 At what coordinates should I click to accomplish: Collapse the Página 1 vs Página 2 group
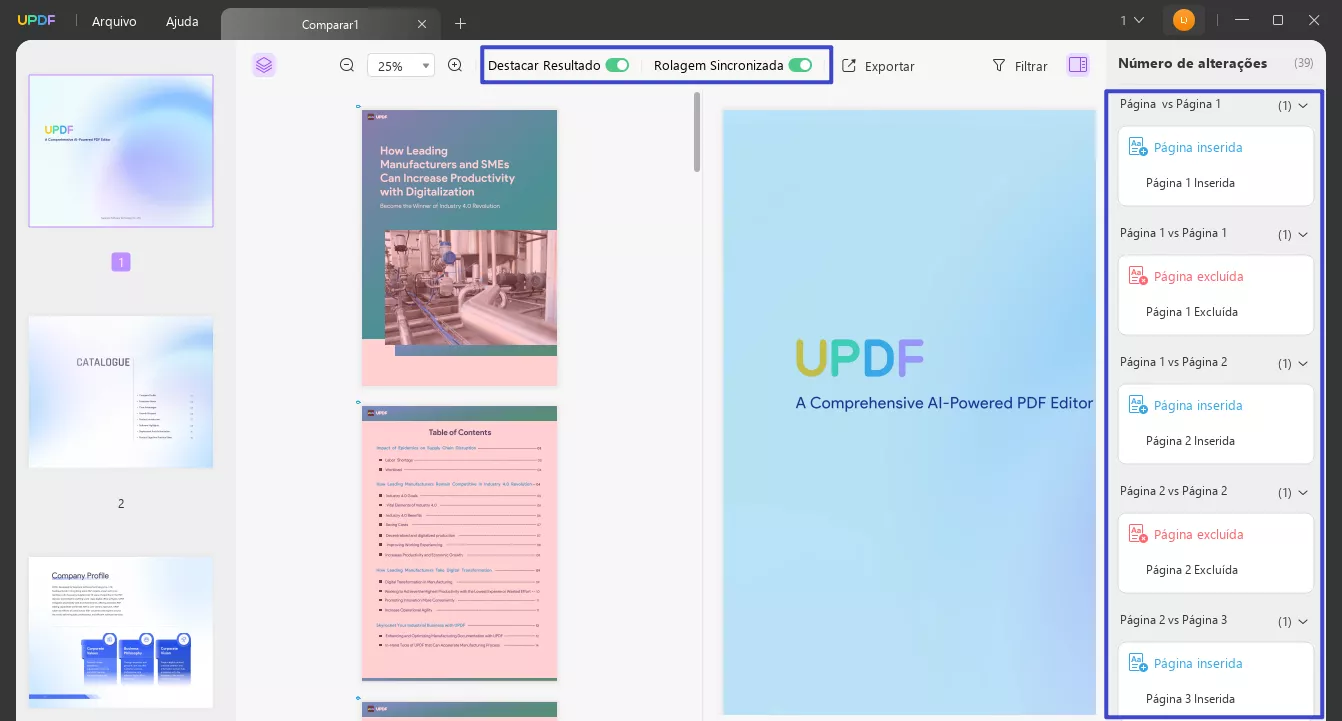pyautogui.click(x=1302, y=363)
